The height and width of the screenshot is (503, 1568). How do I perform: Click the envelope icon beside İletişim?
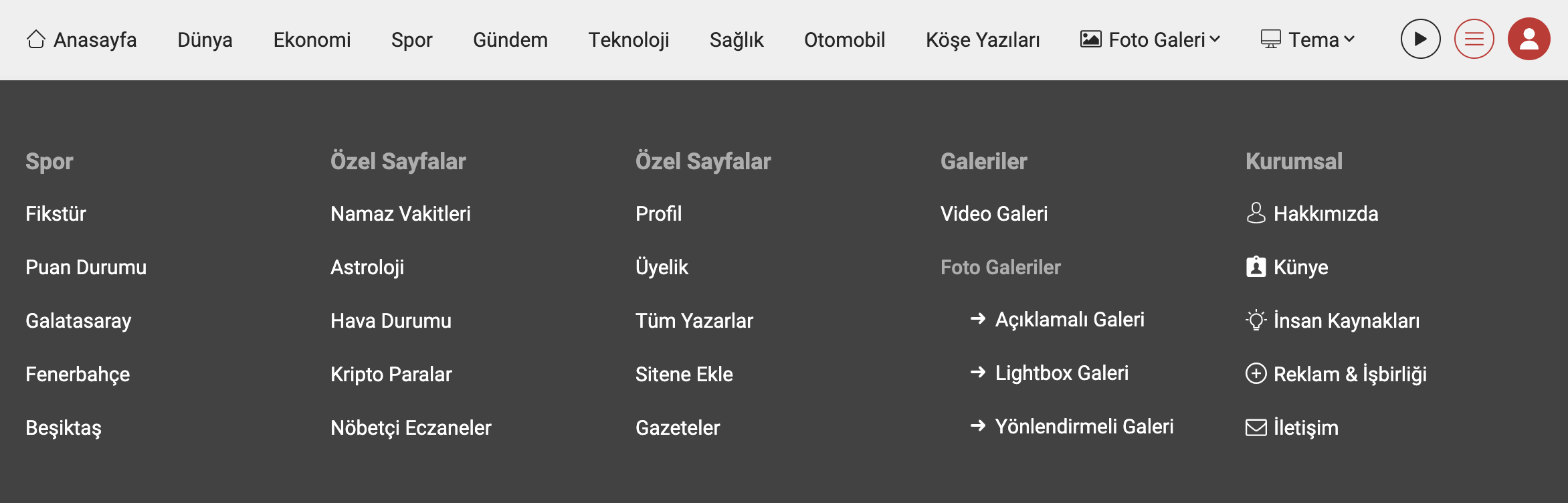click(1256, 427)
